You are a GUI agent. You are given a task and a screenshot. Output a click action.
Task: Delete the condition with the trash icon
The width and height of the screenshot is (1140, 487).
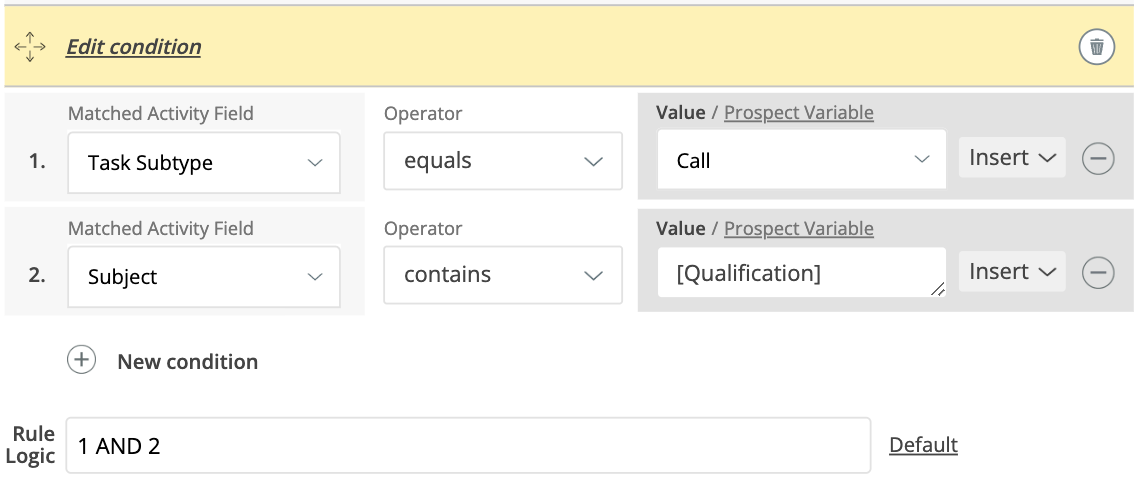[1097, 47]
